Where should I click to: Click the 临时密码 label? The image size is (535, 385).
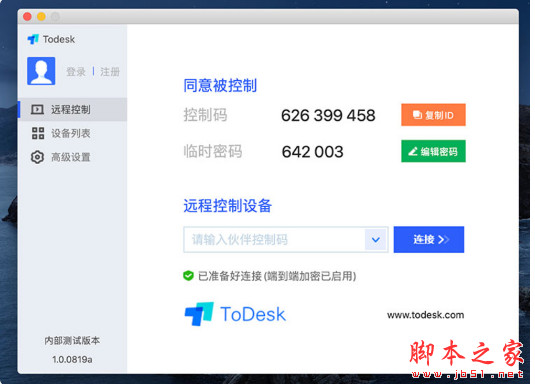213,151
